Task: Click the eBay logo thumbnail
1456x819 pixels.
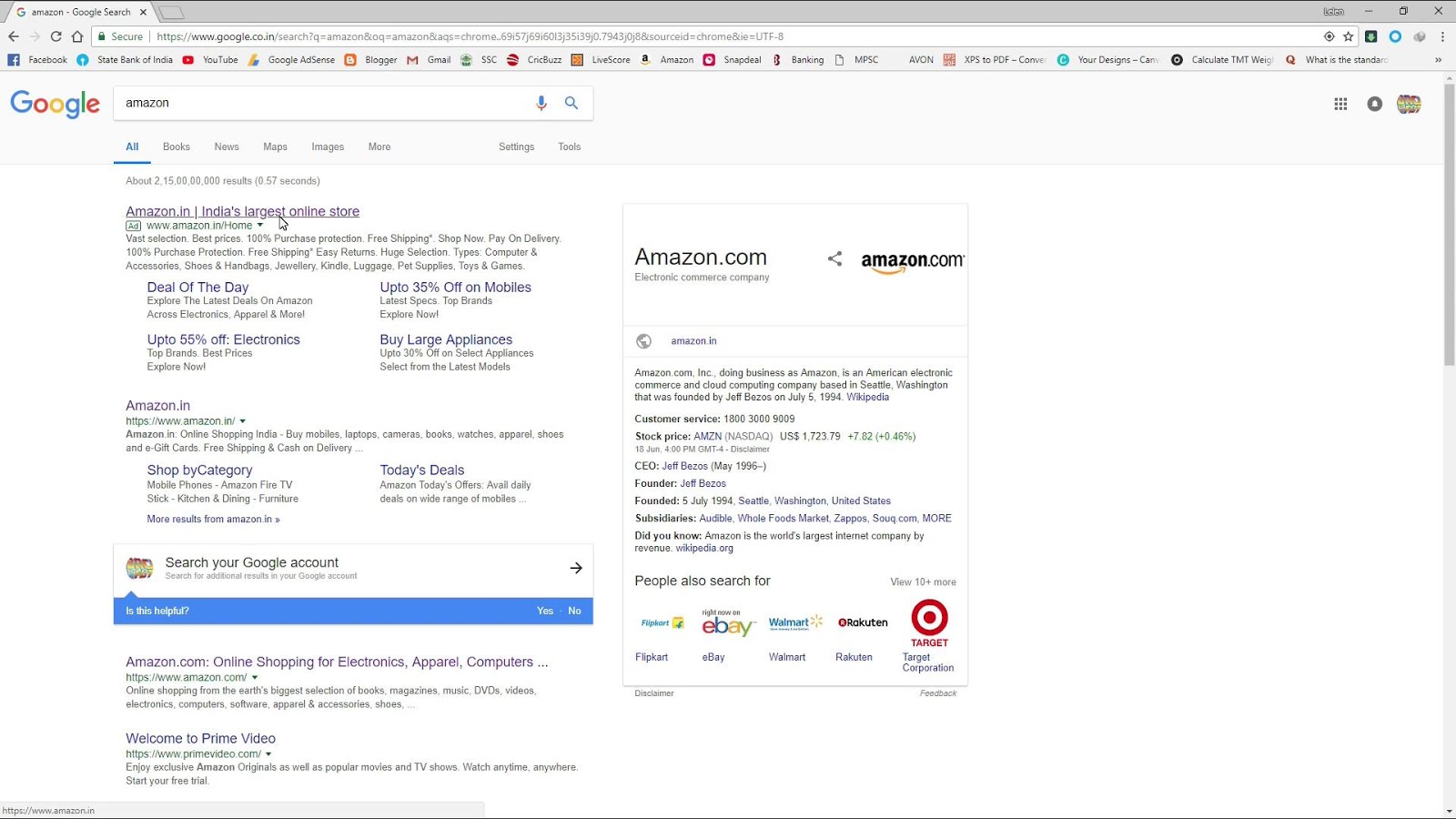Action: click(x=728, y=623)
